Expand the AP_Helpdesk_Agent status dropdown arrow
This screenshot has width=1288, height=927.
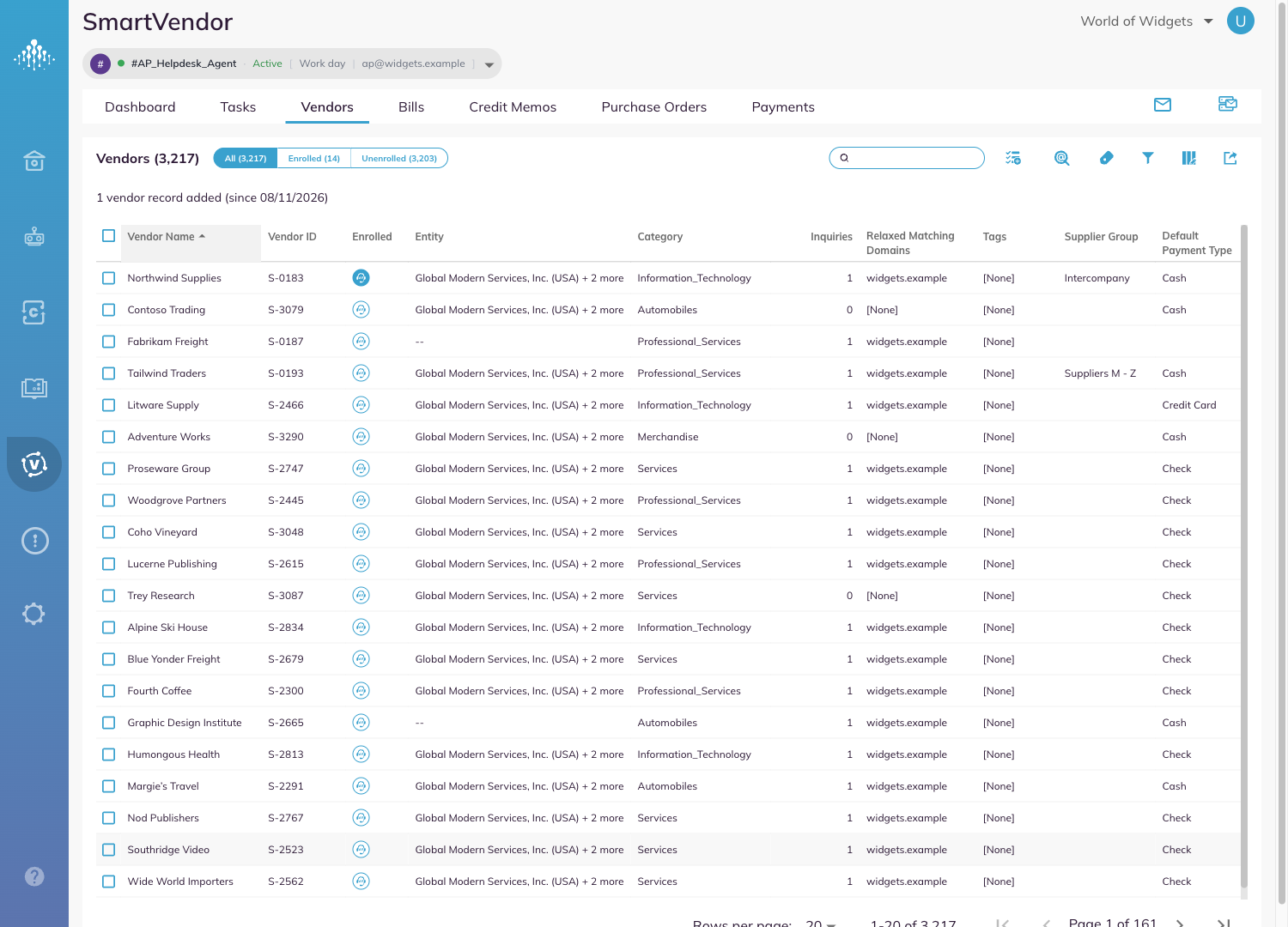click(x=489, y=64)
